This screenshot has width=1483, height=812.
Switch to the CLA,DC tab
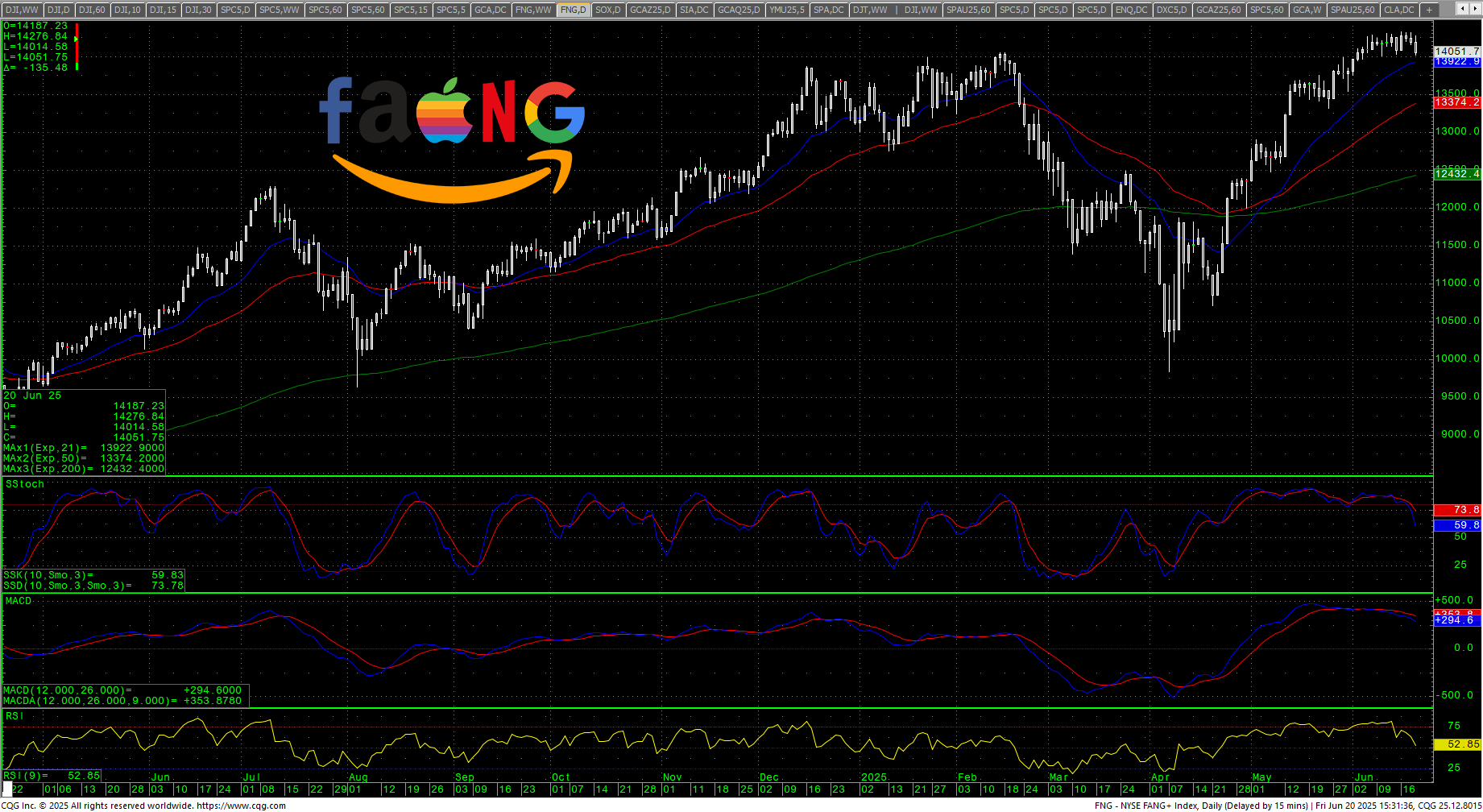point(1399,10)
